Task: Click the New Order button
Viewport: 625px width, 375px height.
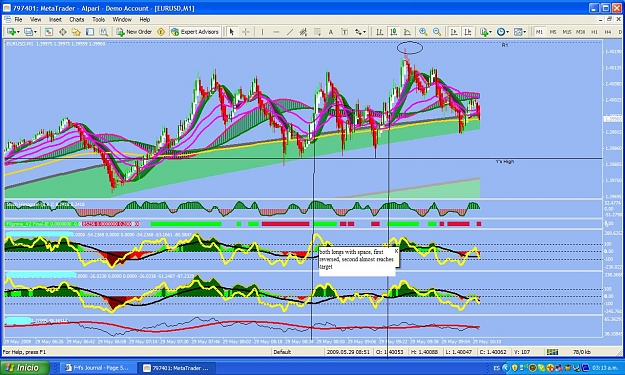Action: 134,32
